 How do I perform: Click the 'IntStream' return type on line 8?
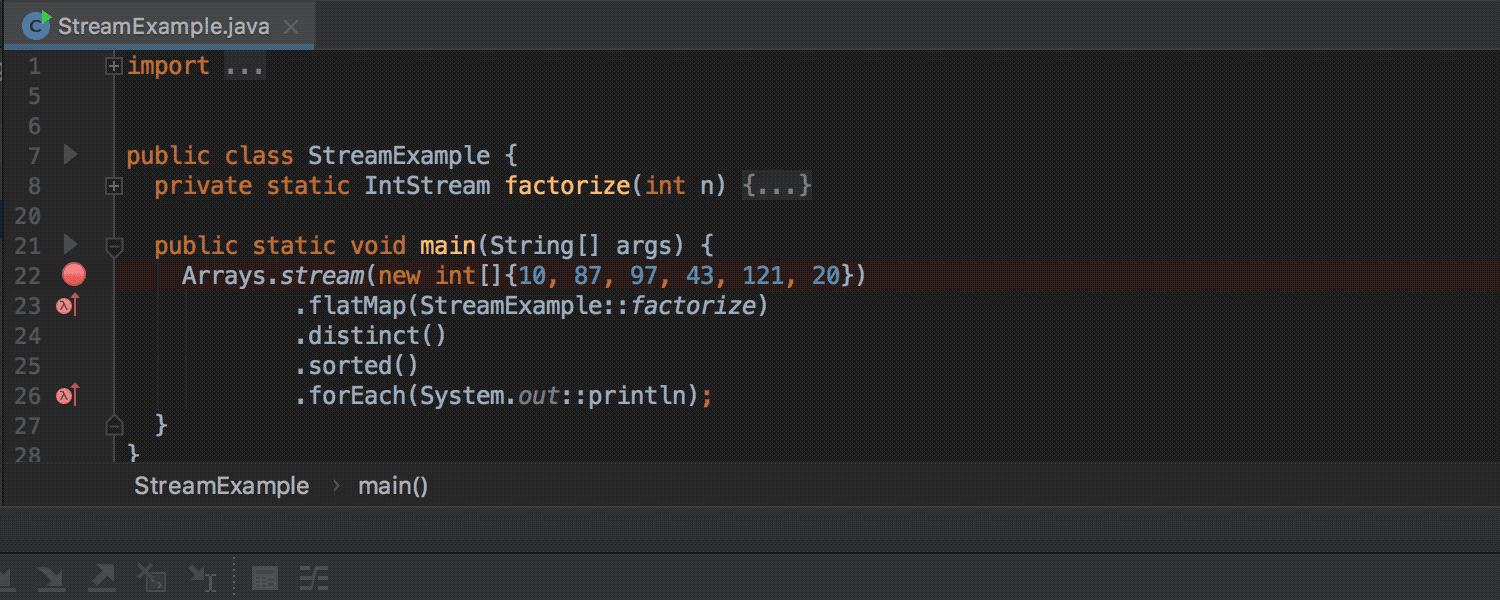pyautogui.click(x=427, y=186)
